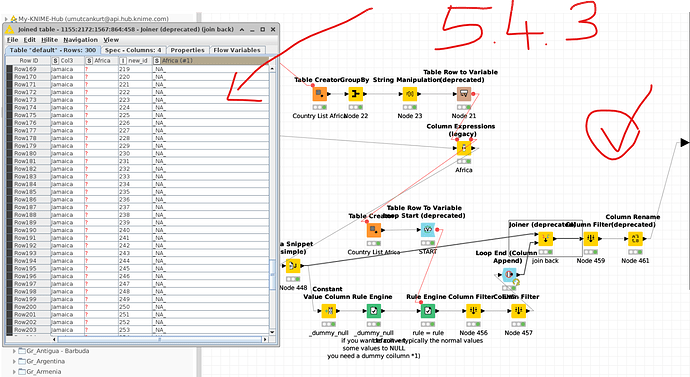Select the Rule Engine rule = rule node
This screenshot has height=377, width=690.
(428, 311)
